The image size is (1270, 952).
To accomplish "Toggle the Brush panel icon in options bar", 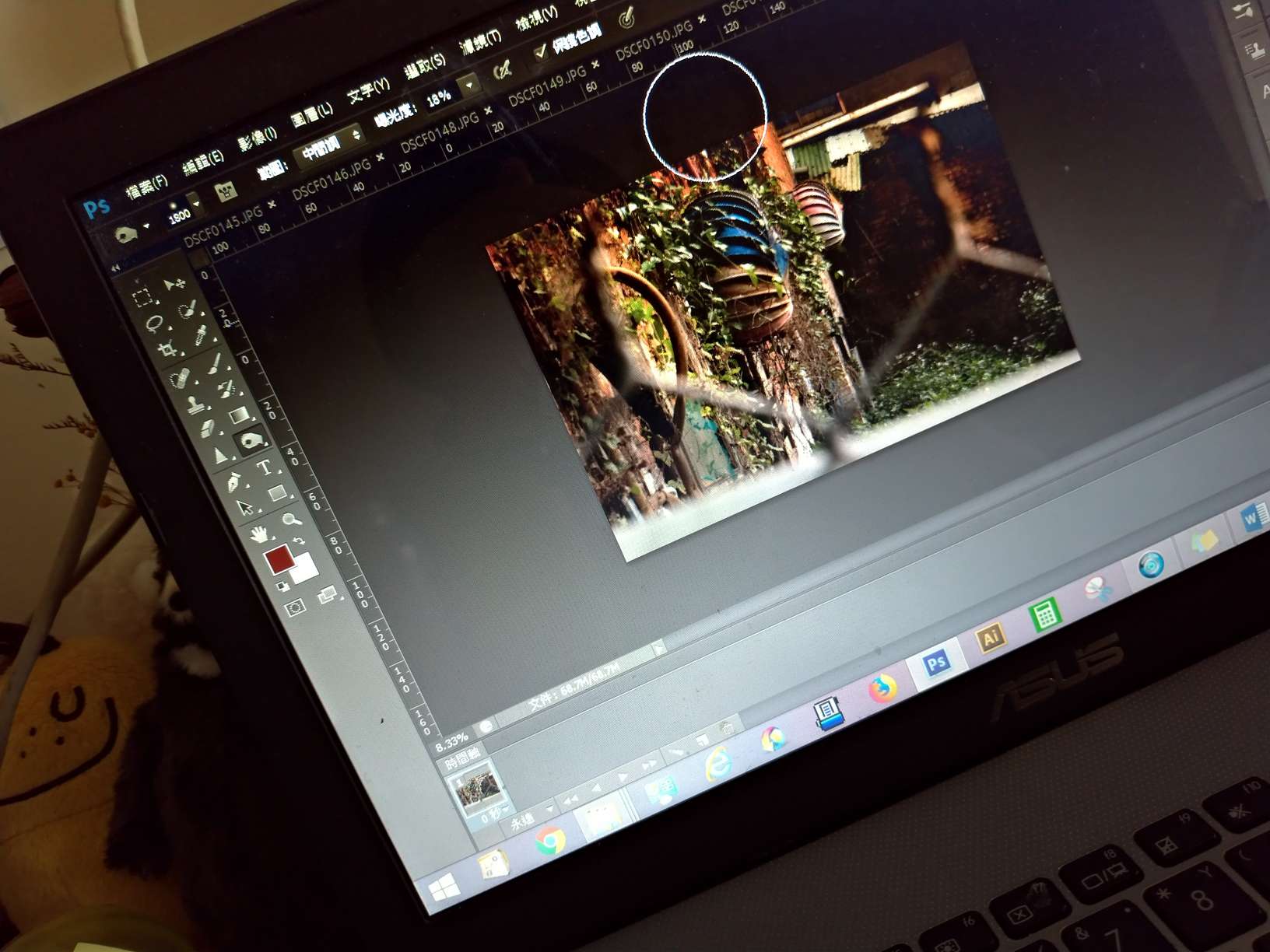I will point(225,191).
